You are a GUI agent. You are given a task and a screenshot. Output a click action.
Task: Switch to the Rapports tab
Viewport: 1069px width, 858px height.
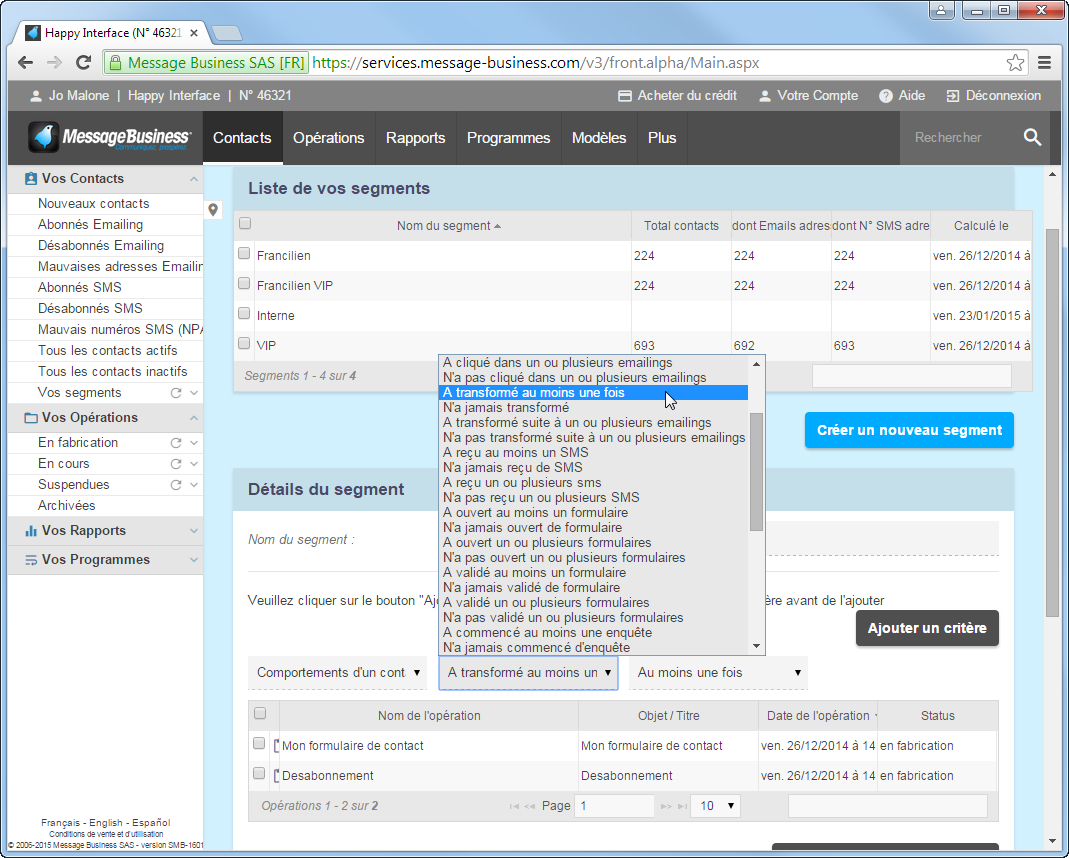coord(415,137)
